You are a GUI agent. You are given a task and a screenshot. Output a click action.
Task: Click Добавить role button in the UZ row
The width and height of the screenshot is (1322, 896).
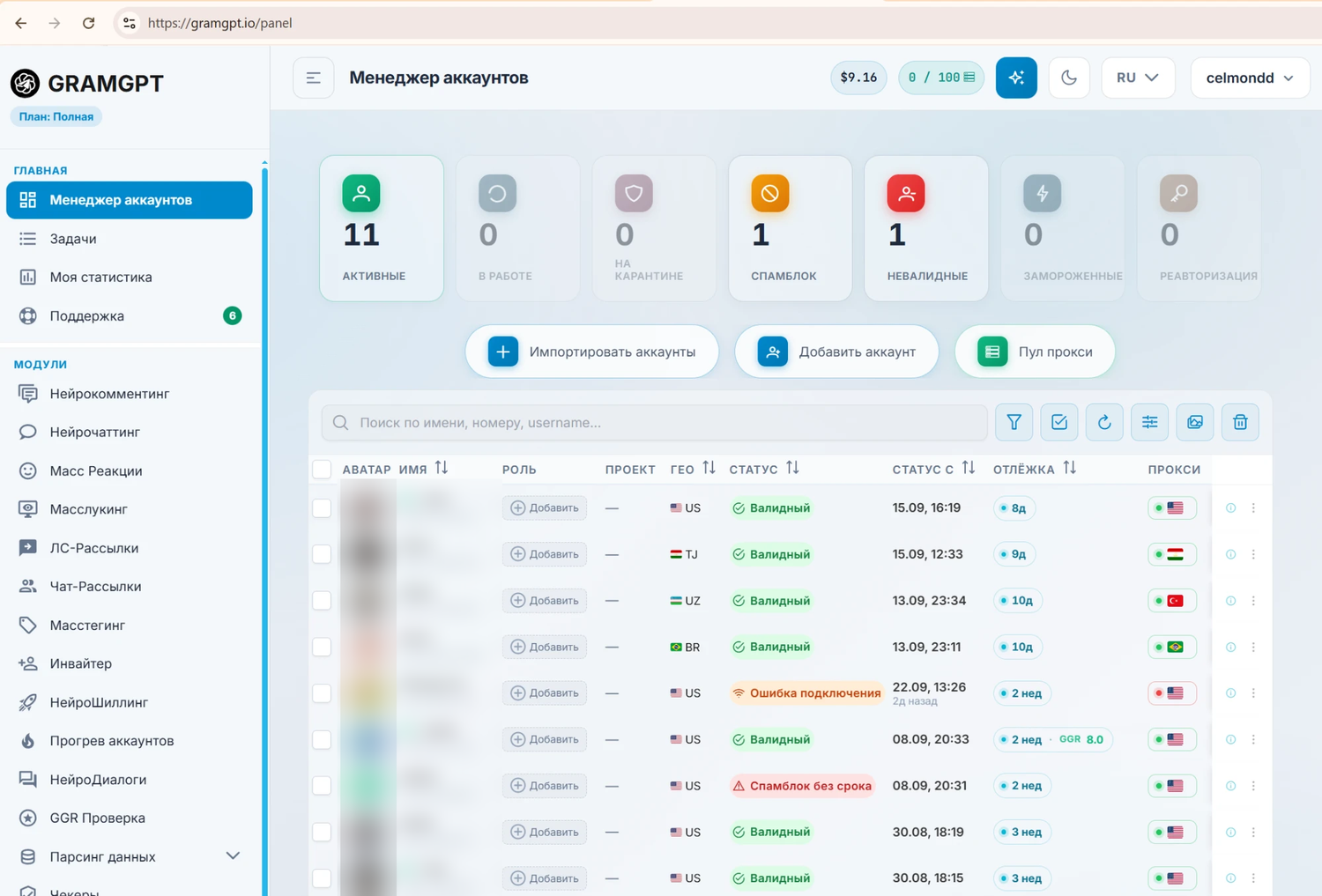click(545, 601)
